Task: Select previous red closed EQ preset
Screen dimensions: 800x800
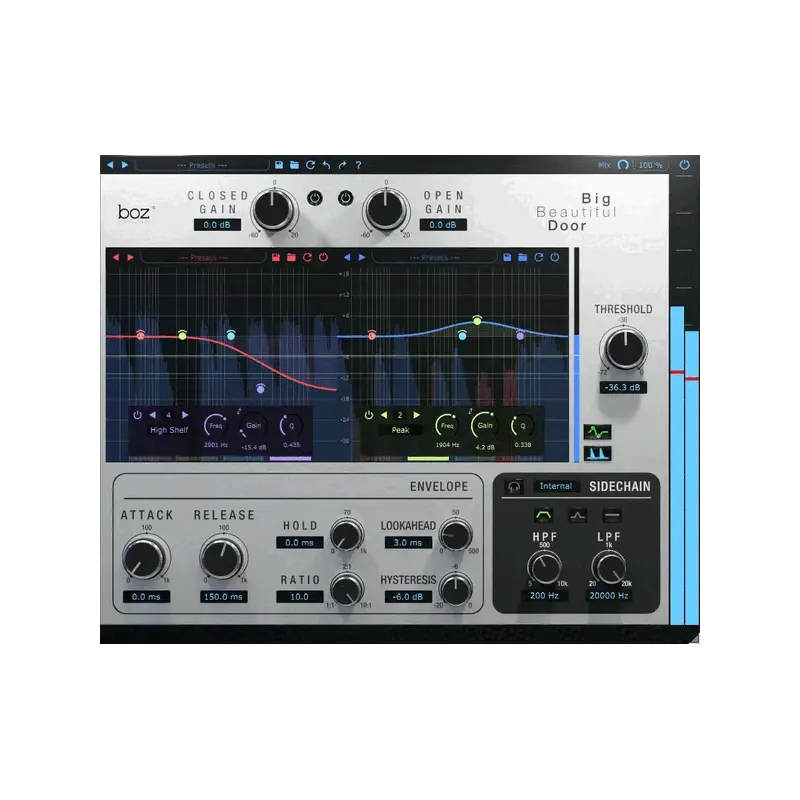Action: (x=116, y=257)
